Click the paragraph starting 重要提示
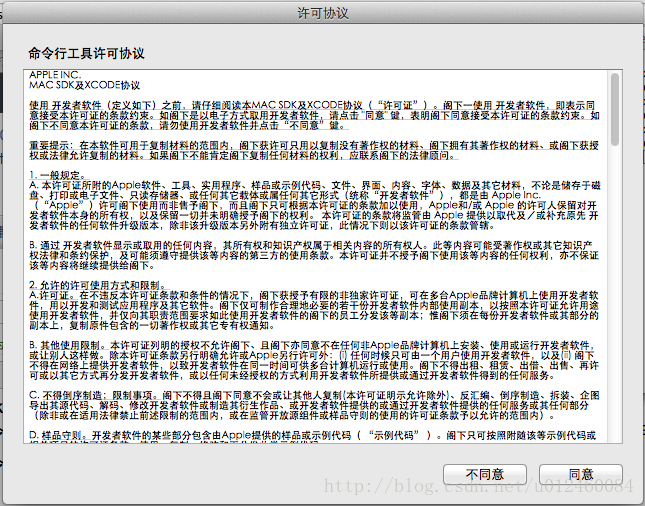 [x=314, y=151]
